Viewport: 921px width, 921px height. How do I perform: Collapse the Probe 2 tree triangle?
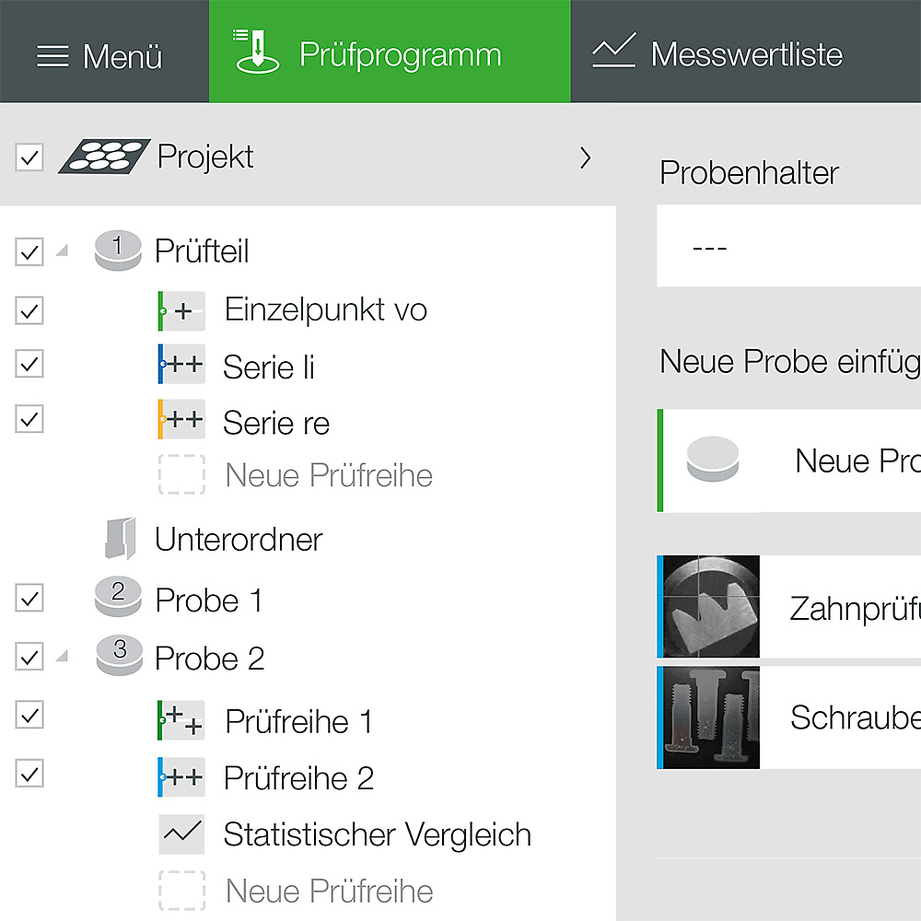click(x=62, y=656)
